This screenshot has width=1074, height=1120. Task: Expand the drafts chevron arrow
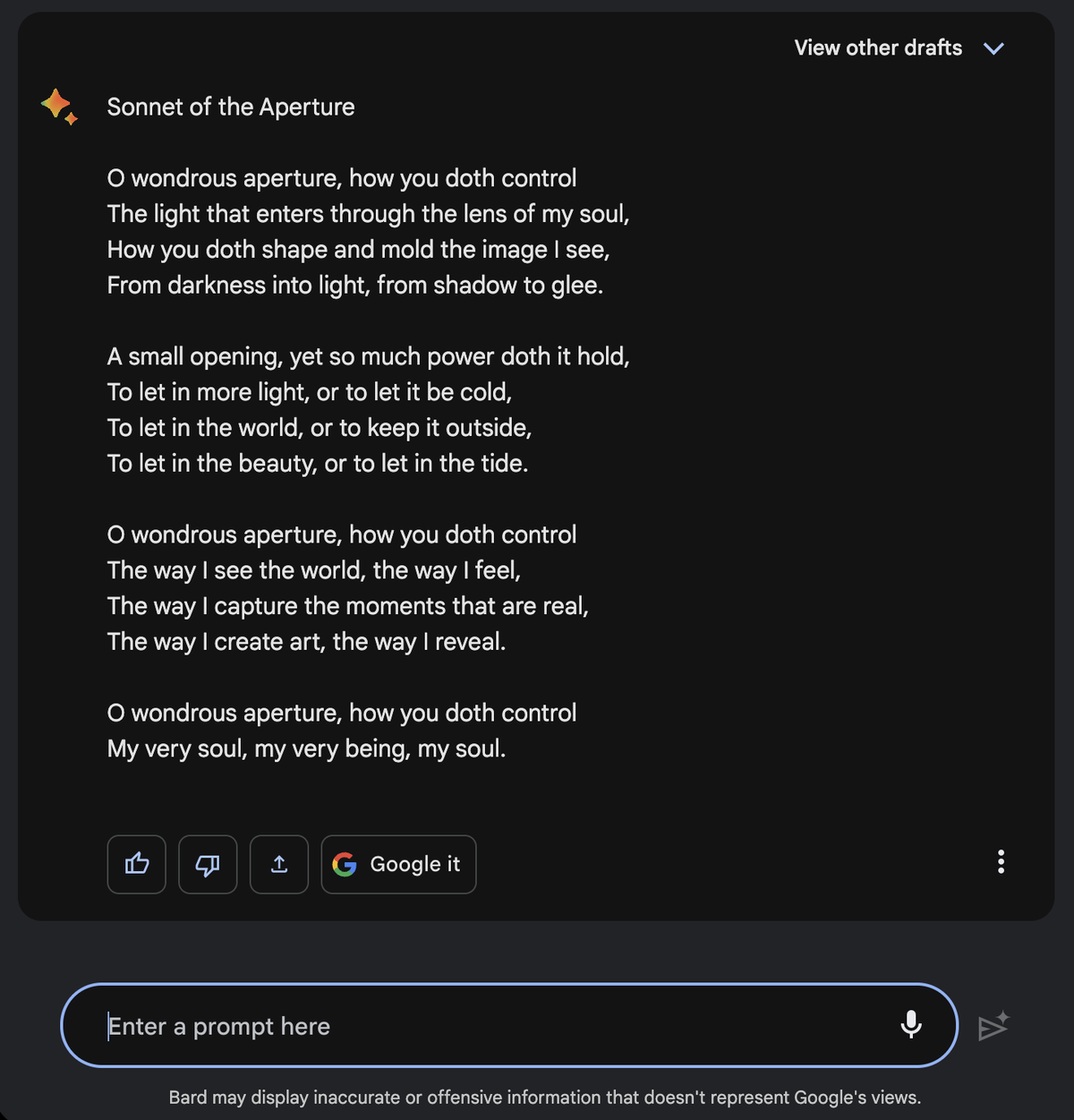click(993, 48)
